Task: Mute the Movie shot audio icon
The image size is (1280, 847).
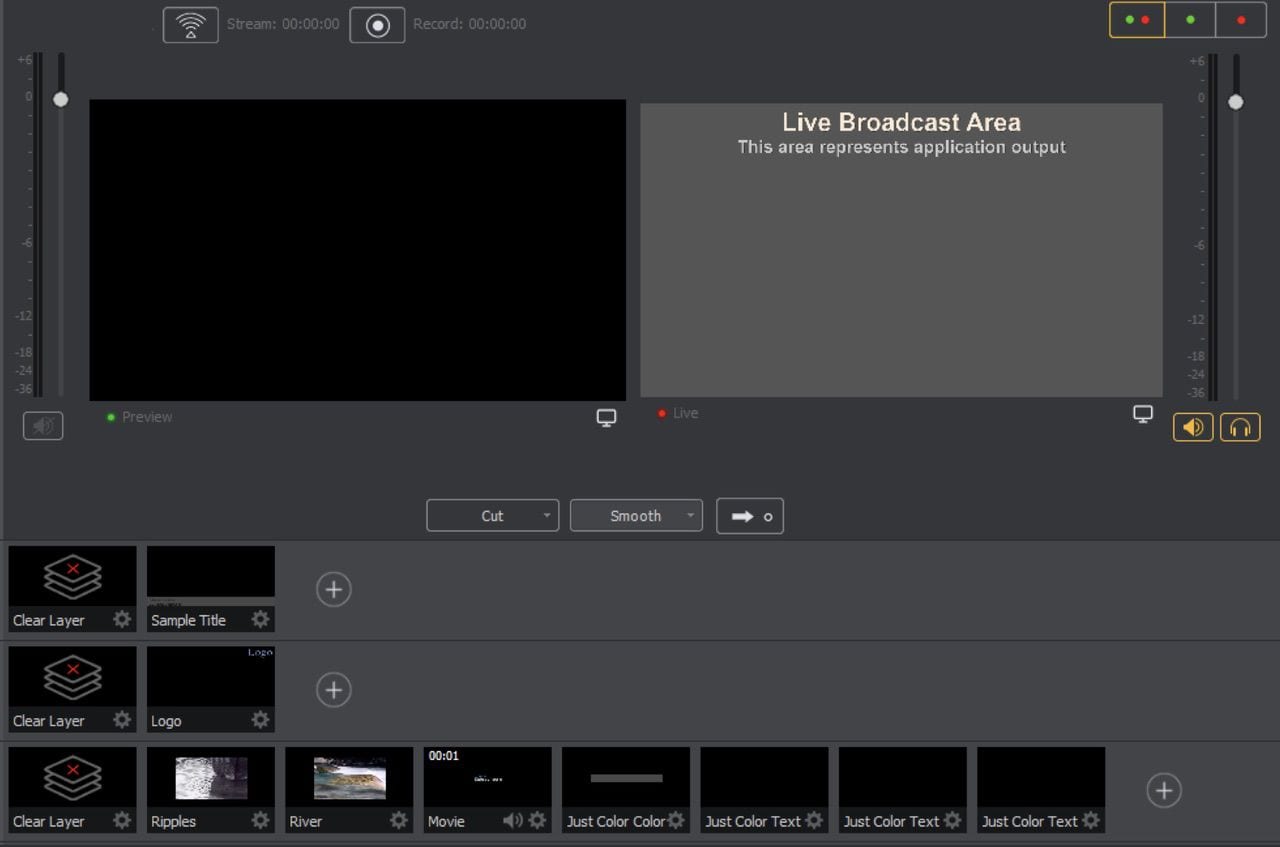Action: point(512,821)
